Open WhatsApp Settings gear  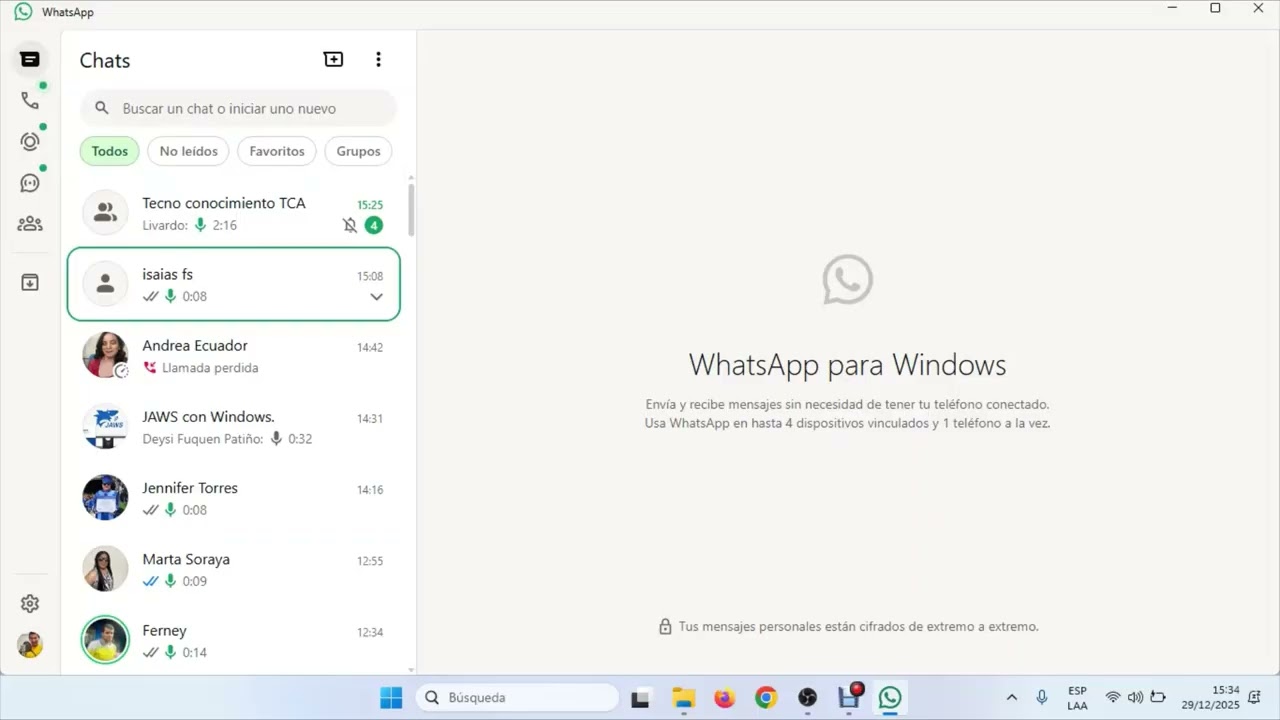(x=30, y=604)
